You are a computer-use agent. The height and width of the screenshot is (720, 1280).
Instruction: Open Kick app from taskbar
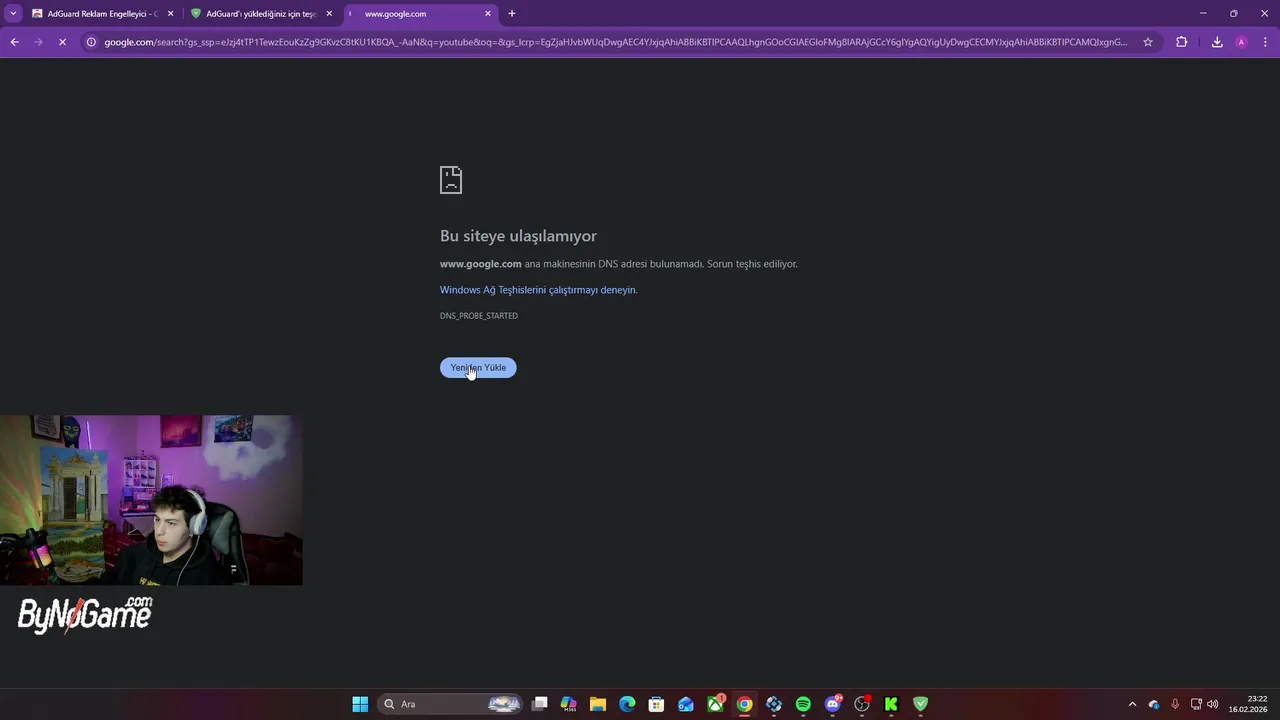891,704
